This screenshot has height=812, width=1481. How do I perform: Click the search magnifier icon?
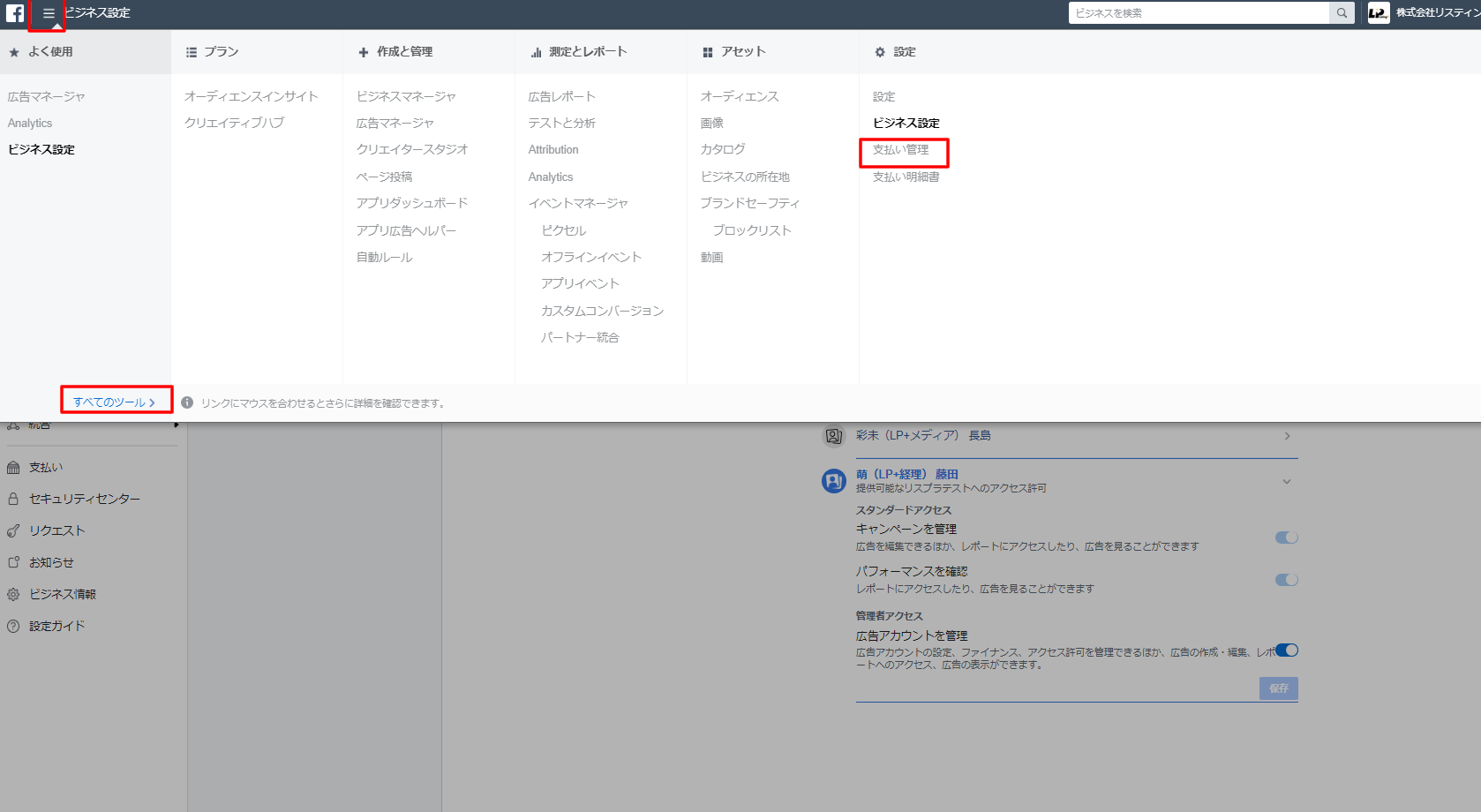click(1342, 13)
